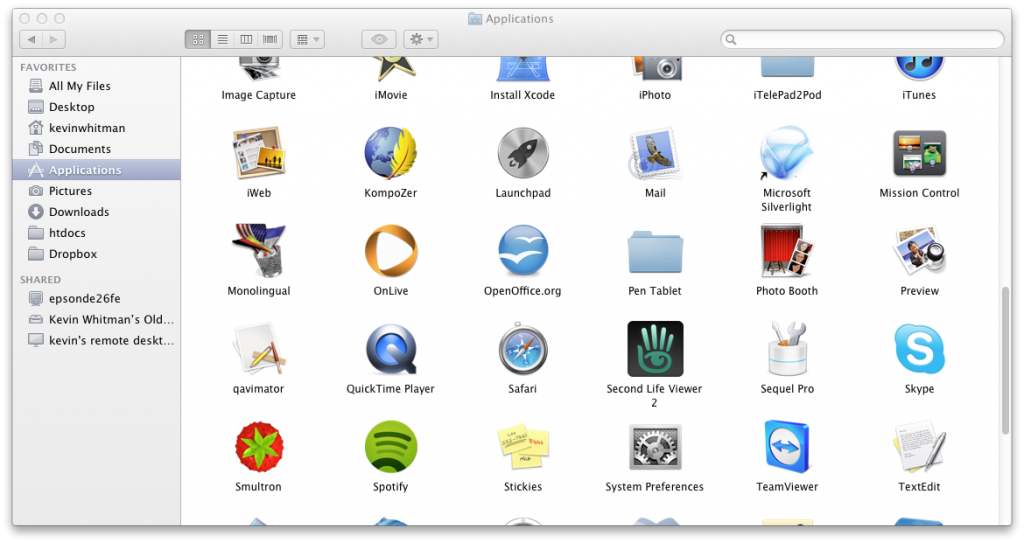
Task: Click the Launchpad rocket icon
Action: click(522, 153)
